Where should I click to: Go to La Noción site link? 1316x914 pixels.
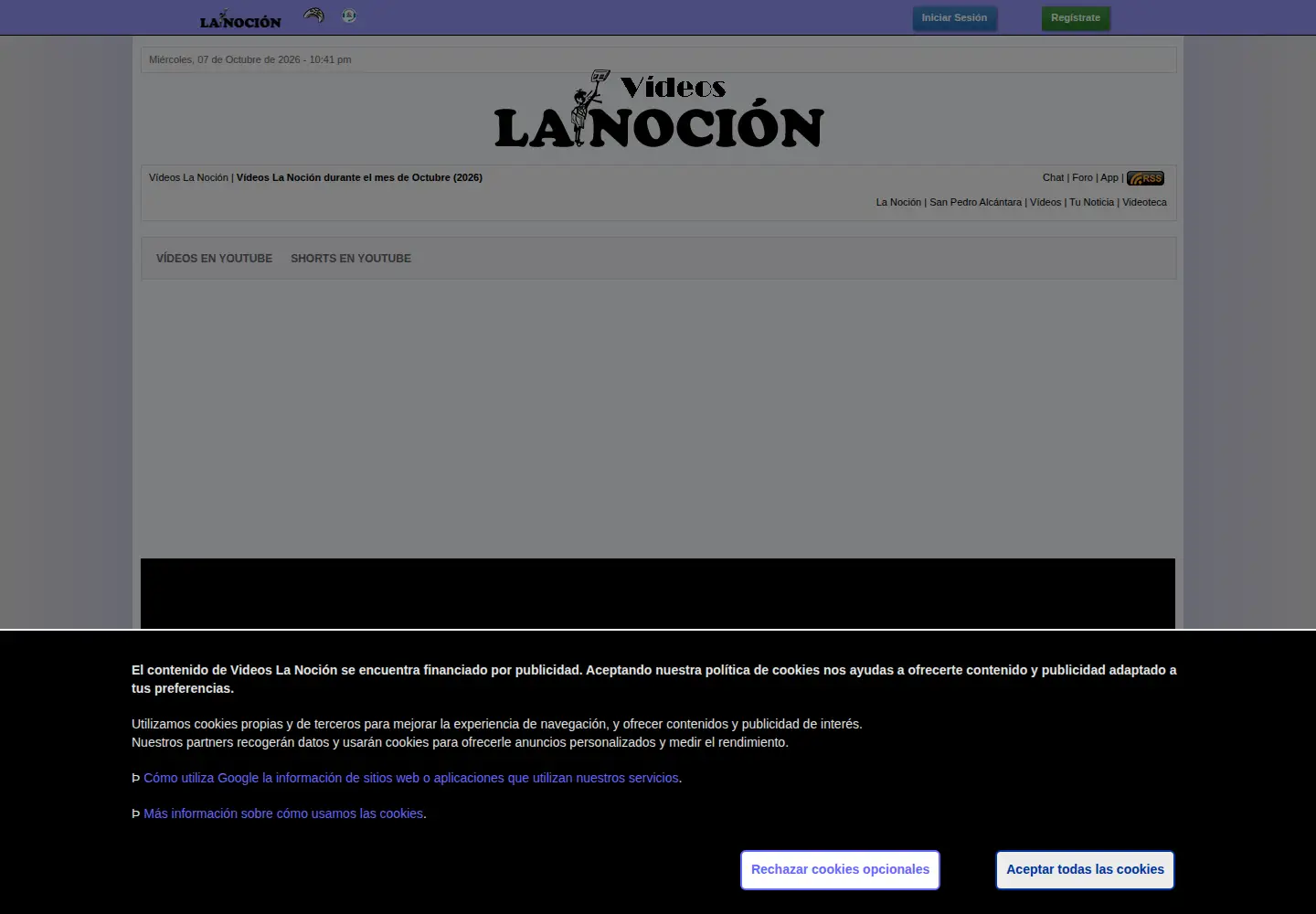pyautogui.click(x=898, y=202)
